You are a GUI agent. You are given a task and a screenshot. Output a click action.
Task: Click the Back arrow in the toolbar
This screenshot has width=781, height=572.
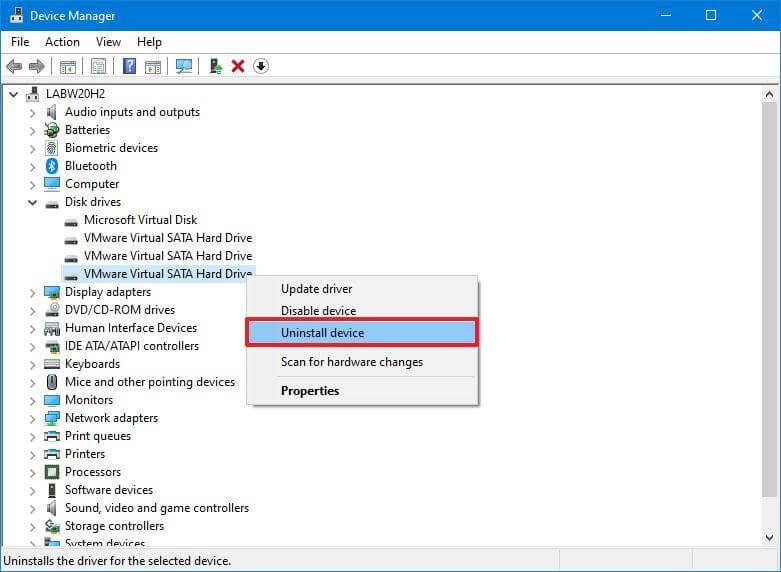[14, 66]
